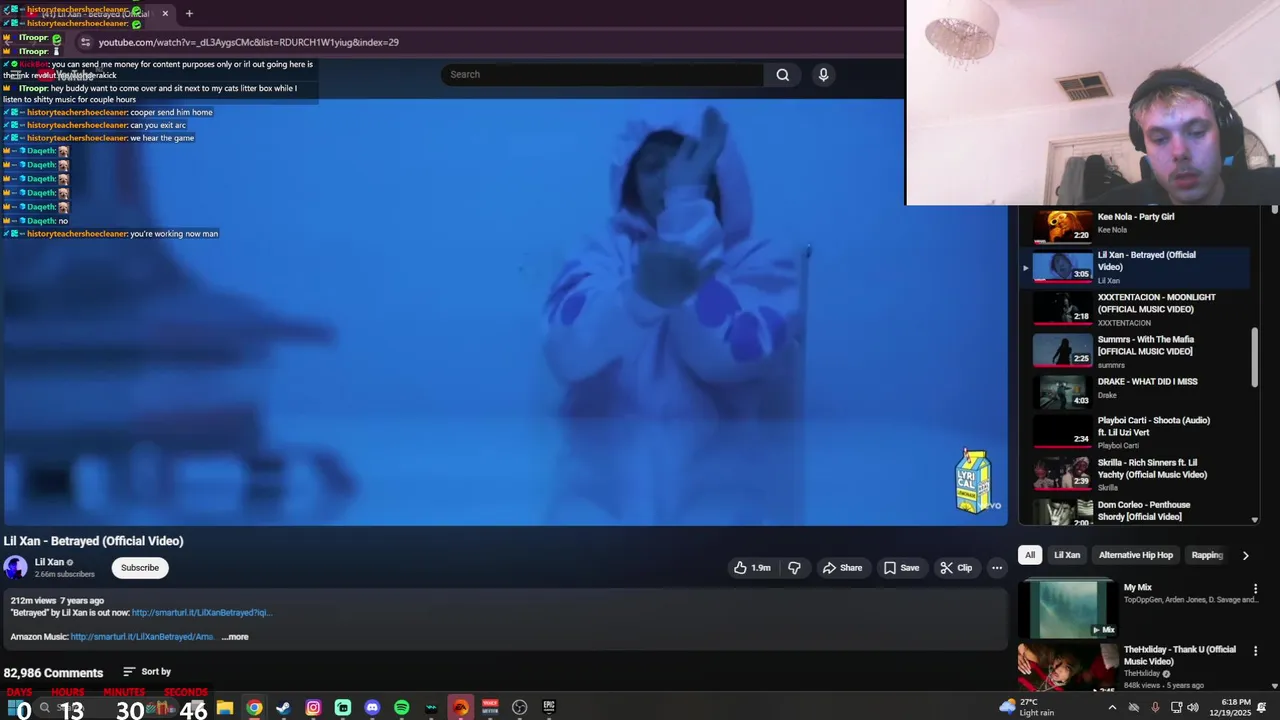Open Lil Xan channel avatar

[x=15, y=568]
